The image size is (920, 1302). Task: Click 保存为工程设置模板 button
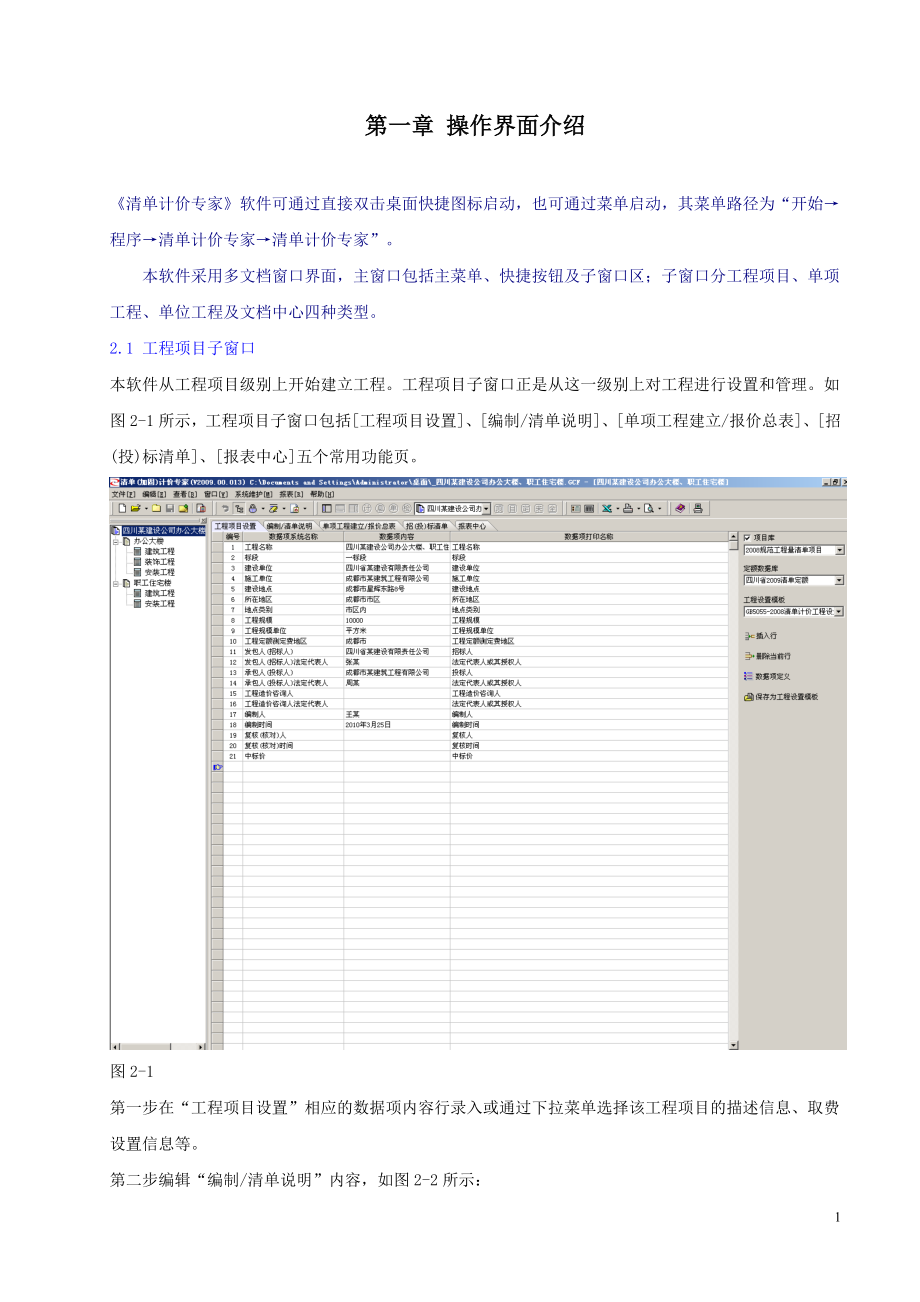pyautogui.click(x=786, y=697)
